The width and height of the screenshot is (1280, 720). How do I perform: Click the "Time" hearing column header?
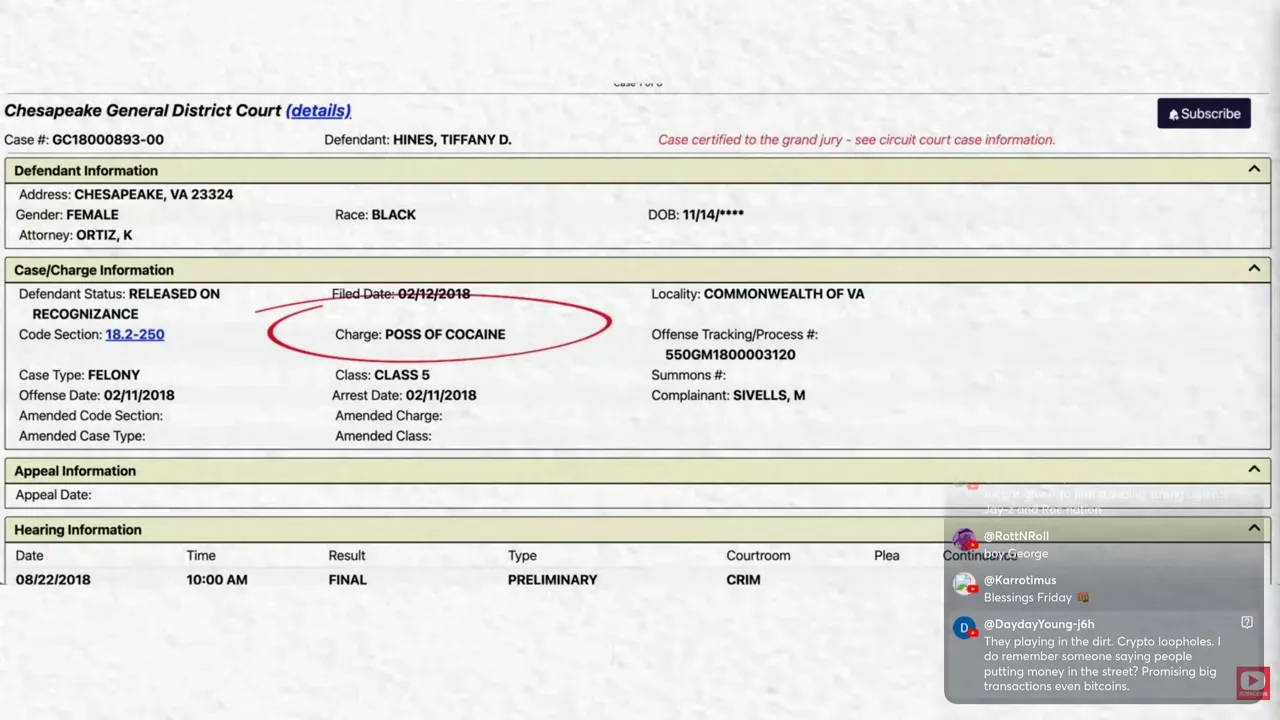tap(201, 555)
